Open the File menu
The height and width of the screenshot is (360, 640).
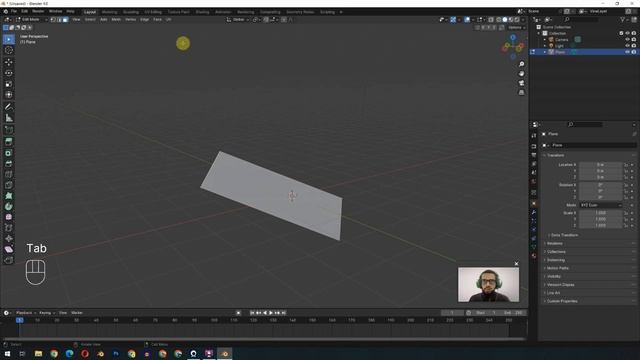coord(14,11)
